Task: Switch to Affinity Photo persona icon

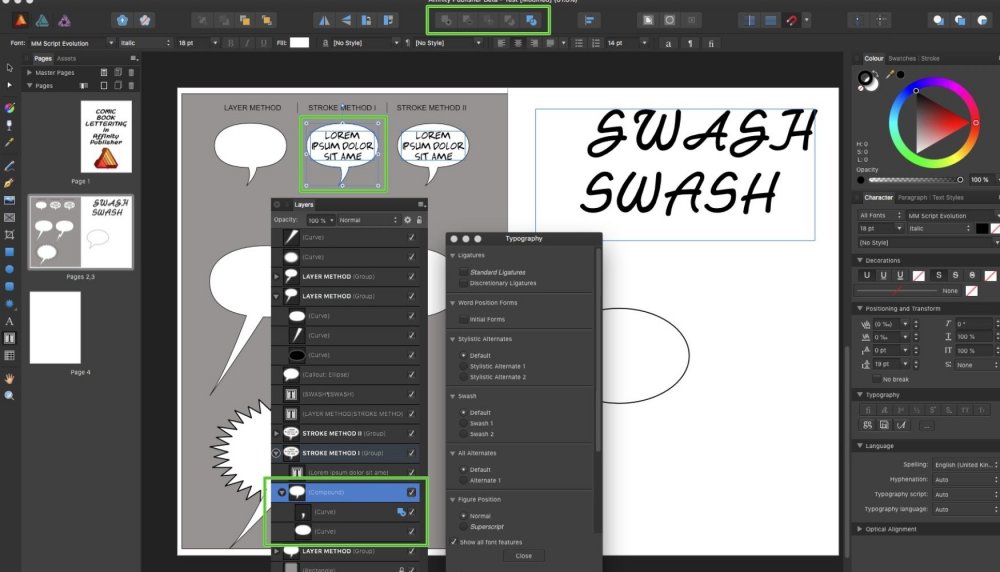Action: 64,19
